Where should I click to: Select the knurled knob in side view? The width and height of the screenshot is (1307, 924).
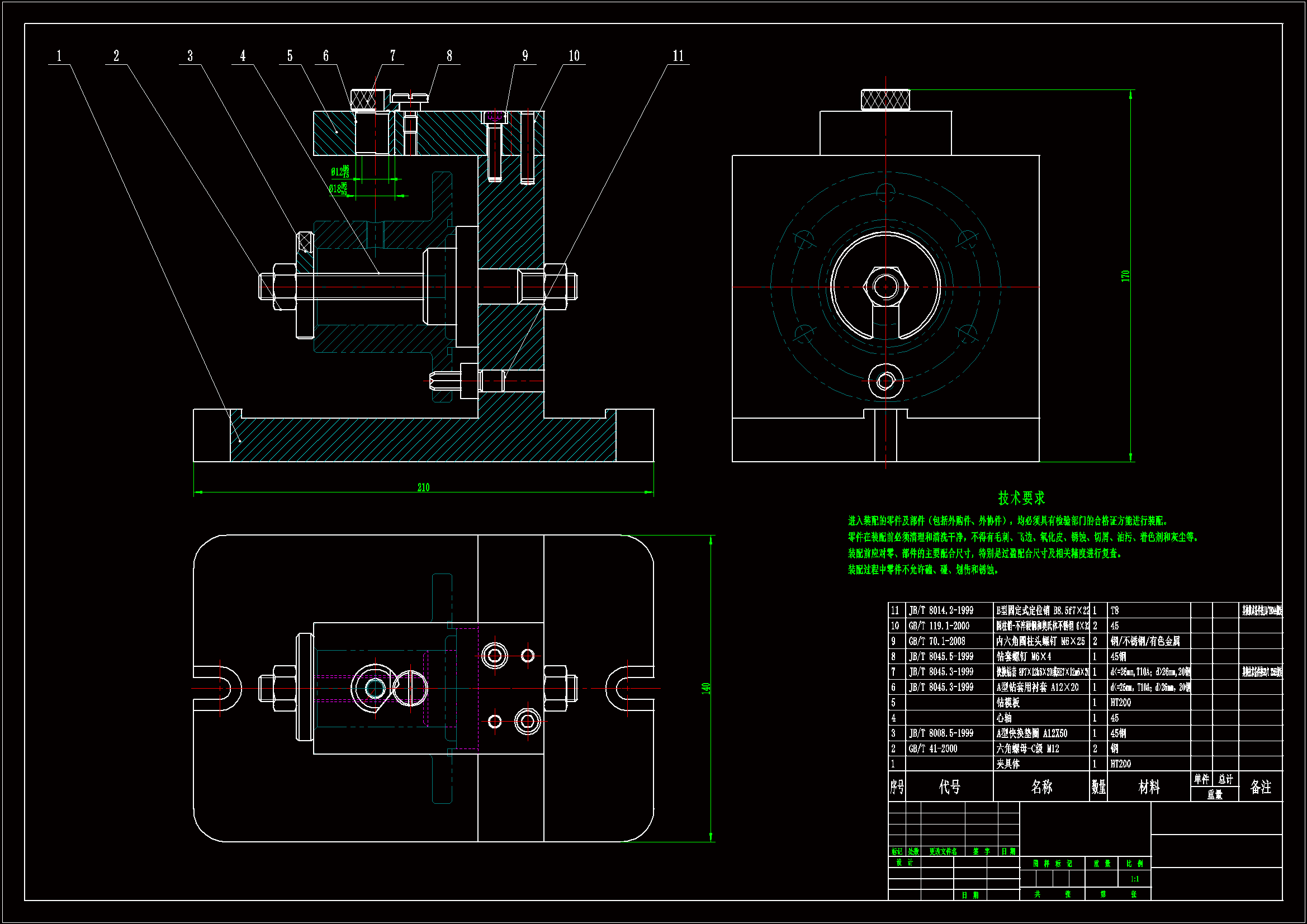[885, 100]
